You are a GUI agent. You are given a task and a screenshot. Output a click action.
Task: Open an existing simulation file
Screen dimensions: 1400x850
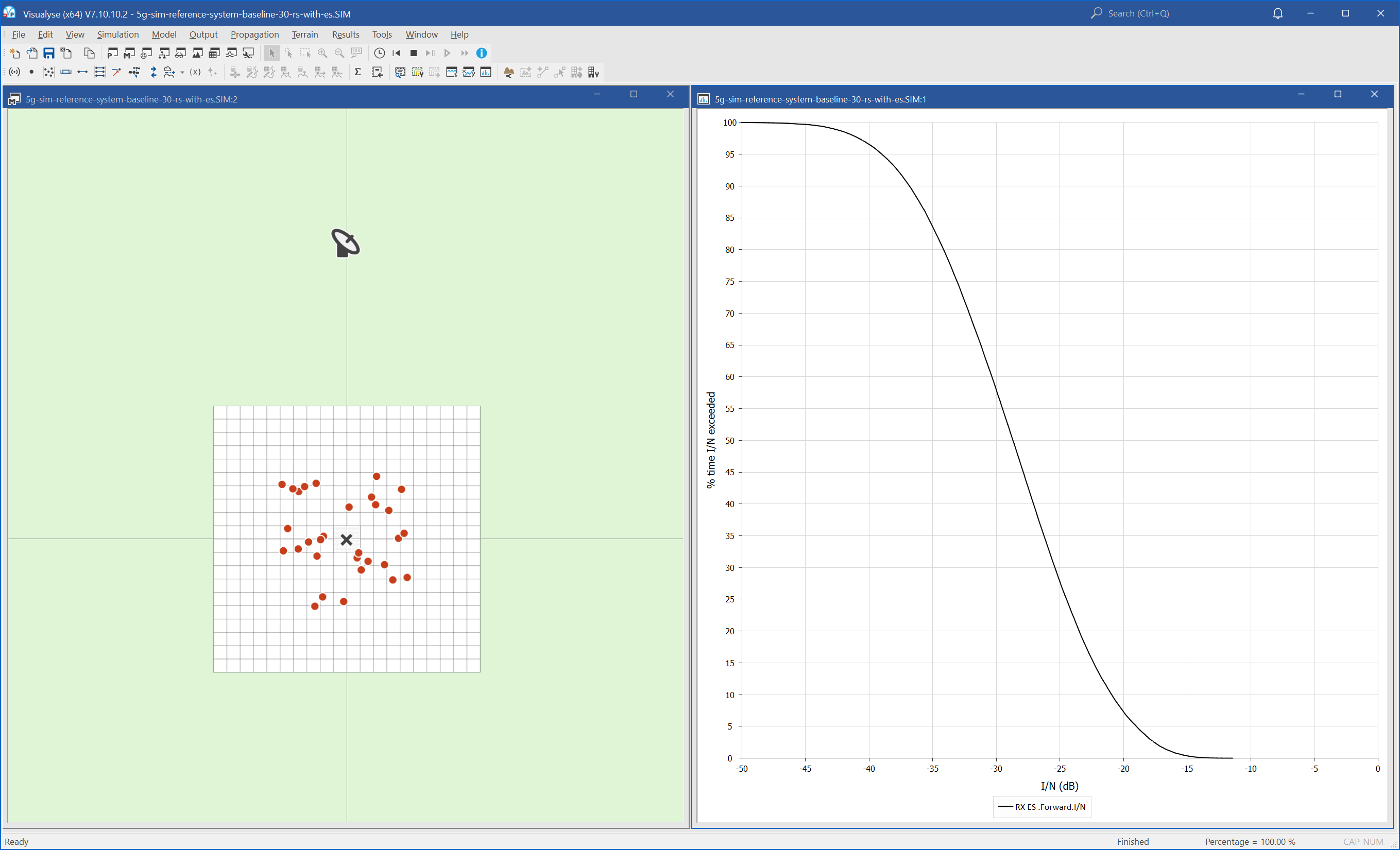[32, 54]
